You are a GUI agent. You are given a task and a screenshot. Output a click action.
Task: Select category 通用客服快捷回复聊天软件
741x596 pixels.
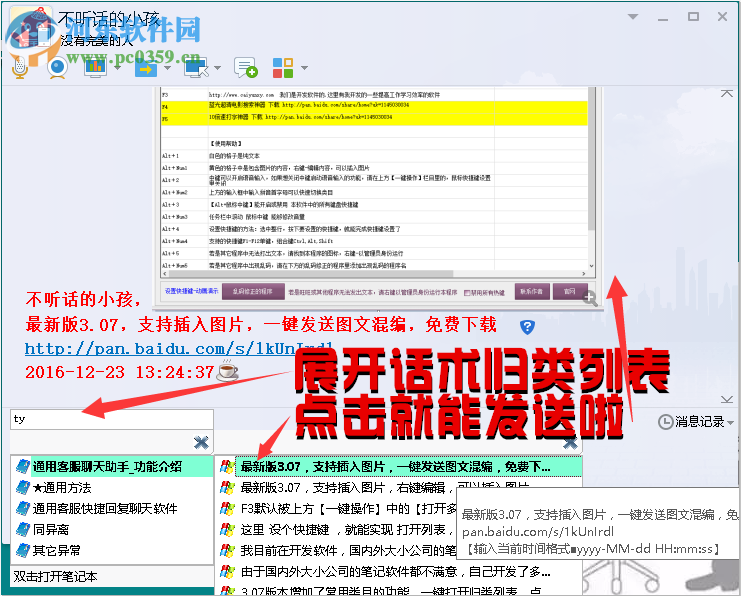click(x=105, y=509)
